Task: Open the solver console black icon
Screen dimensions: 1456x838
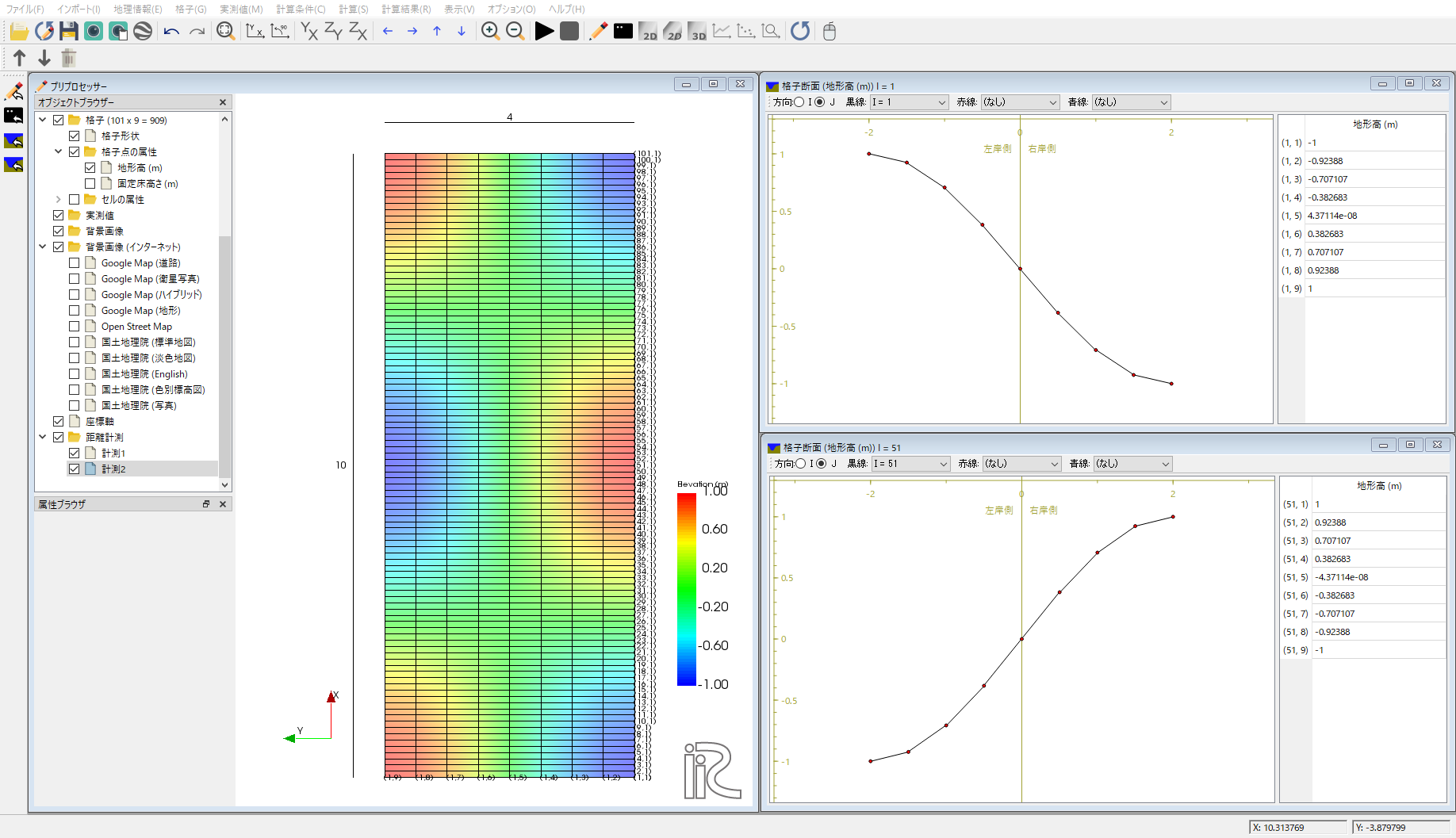Action: [x=623, y=31]
